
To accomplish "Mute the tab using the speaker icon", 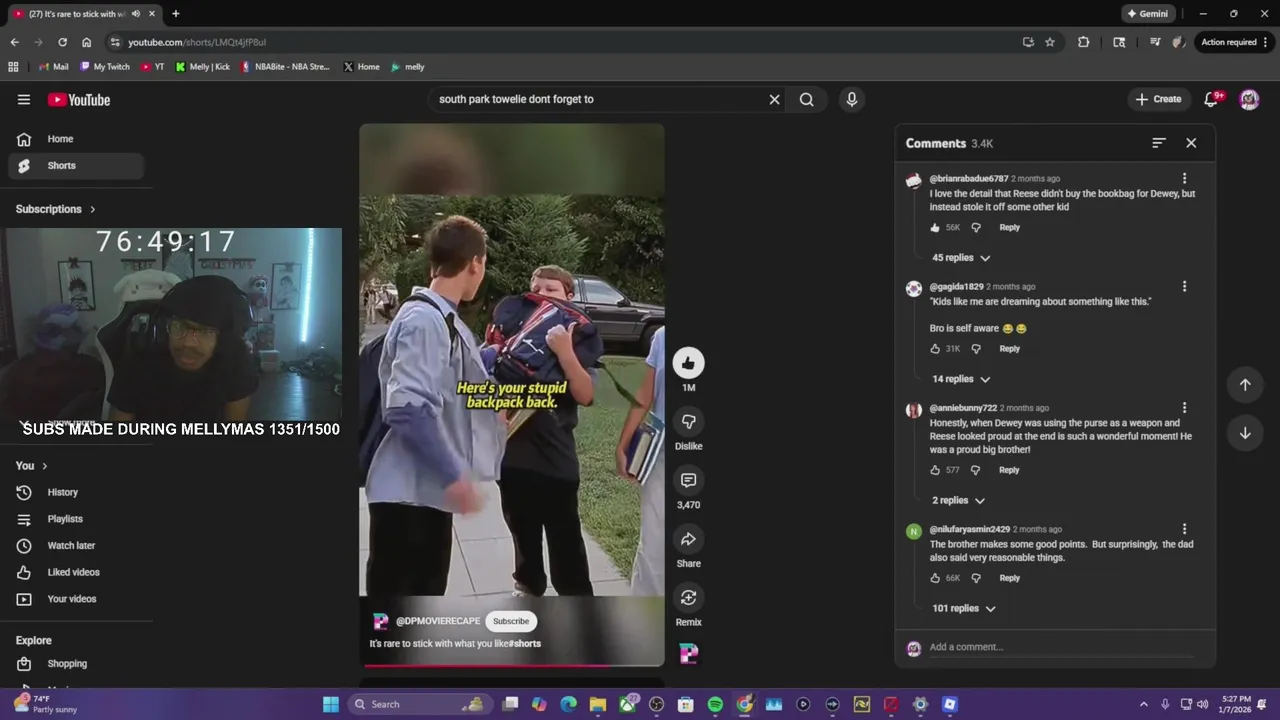I will [x=135, y=14].
